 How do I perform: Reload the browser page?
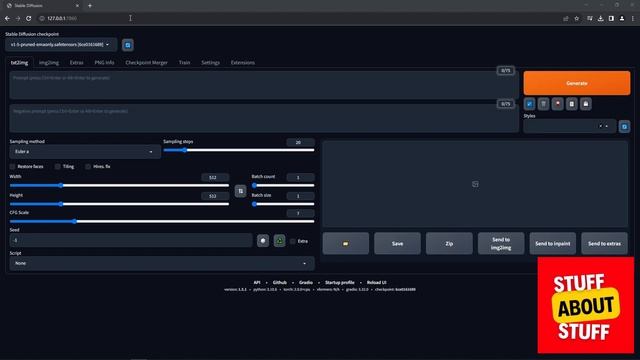coord(29,18)
